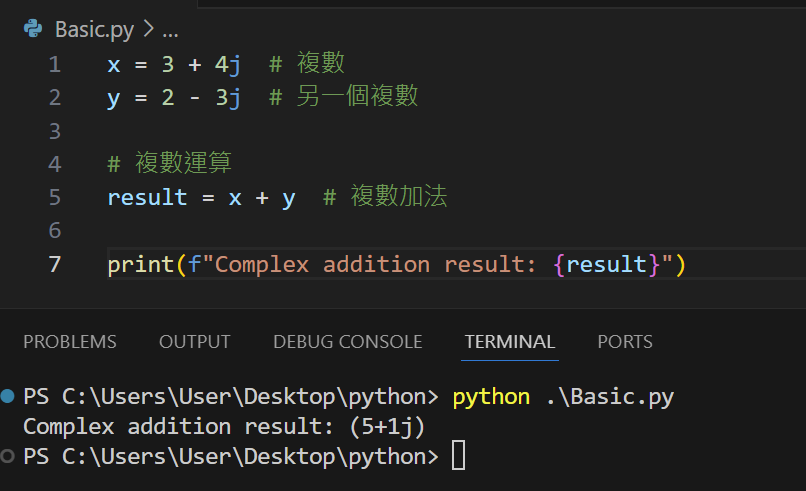
Task: Click line number 6 in the gutter
Action: [54, 230]
